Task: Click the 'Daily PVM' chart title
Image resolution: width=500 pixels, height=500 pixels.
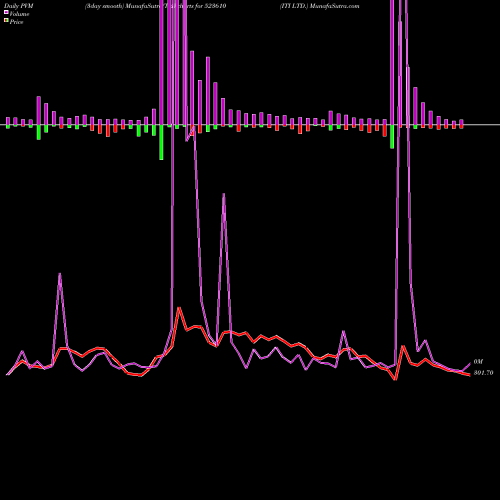Action: click(19, 6)
